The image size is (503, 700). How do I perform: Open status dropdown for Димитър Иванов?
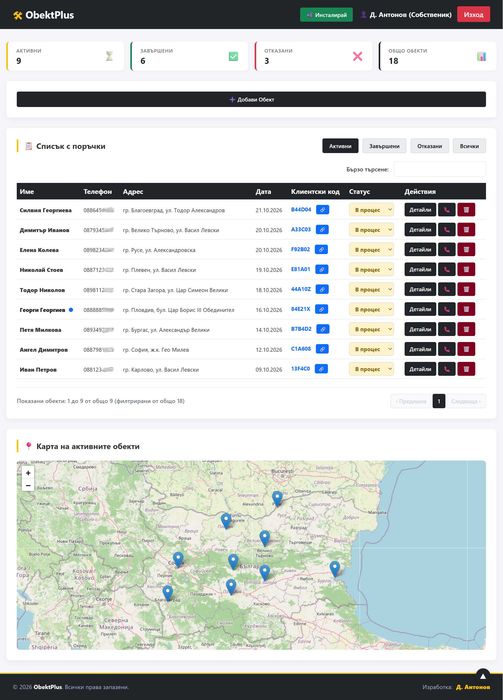(371, 229)
